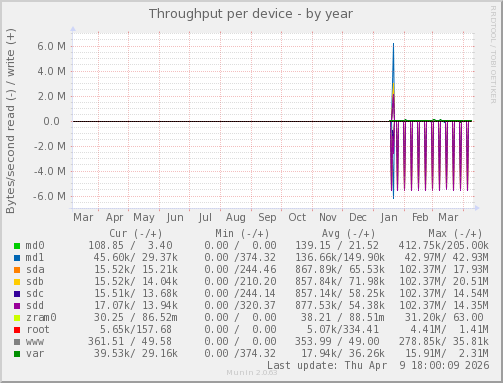The height and width of the screenshot is (383, 503).
Task: Click the 'May' x-axis month label
Action: [x=144, y=218]
